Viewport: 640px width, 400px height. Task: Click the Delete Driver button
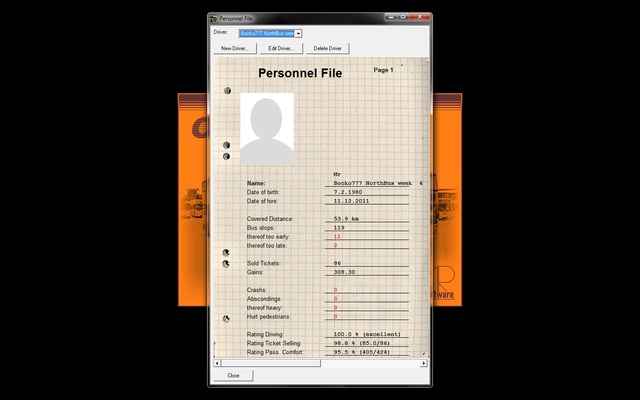(327, 48)
